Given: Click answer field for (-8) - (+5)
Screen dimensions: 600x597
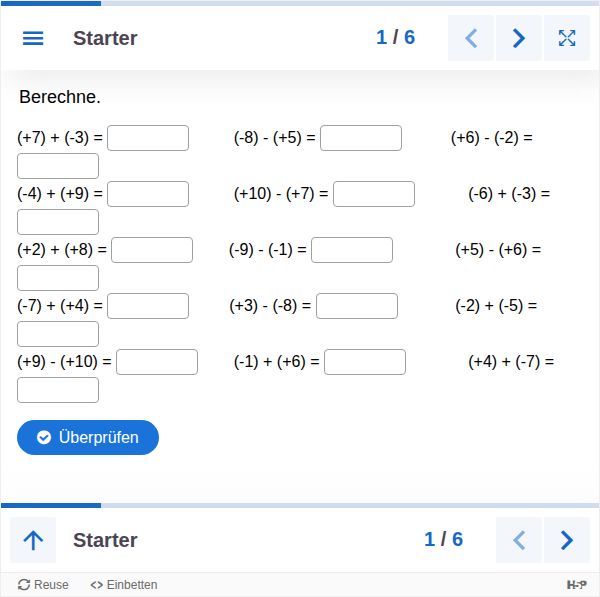Looking at the screenshot, I should pyautogui.click(x=361, y=138).
